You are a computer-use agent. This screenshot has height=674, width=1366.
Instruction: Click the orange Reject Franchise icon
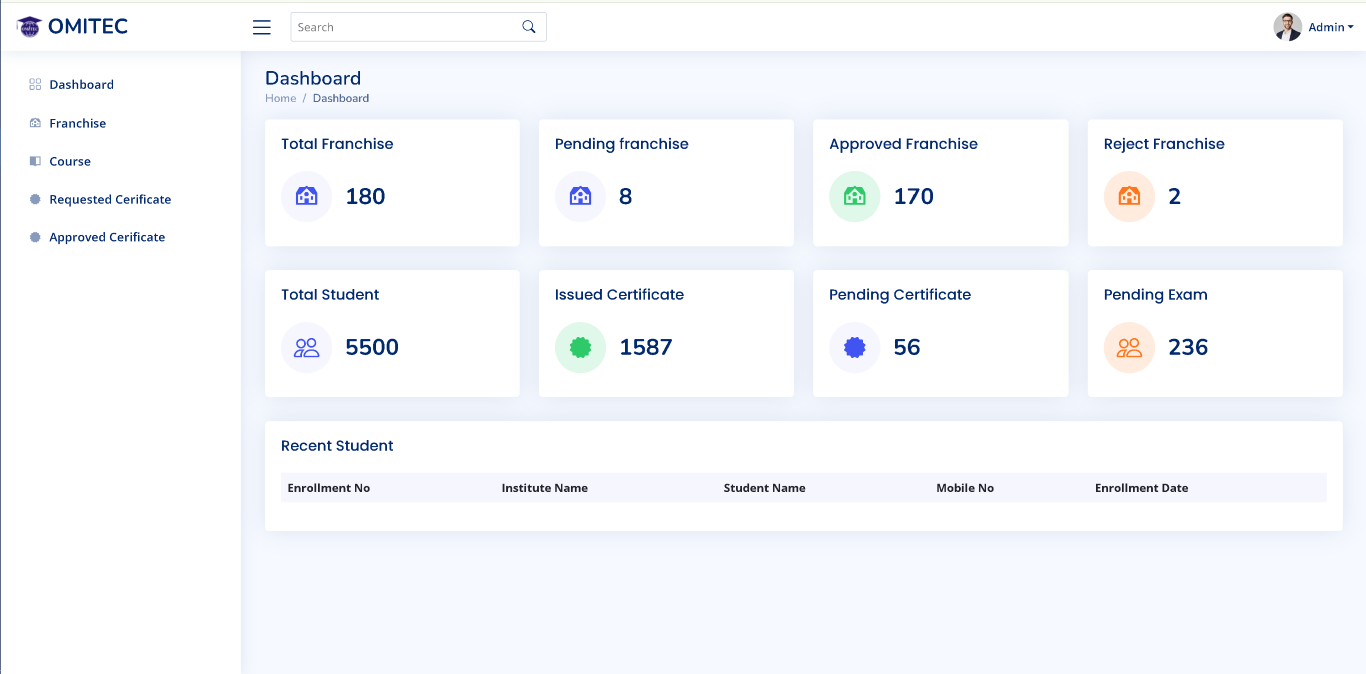click(x=1129, y=196)
